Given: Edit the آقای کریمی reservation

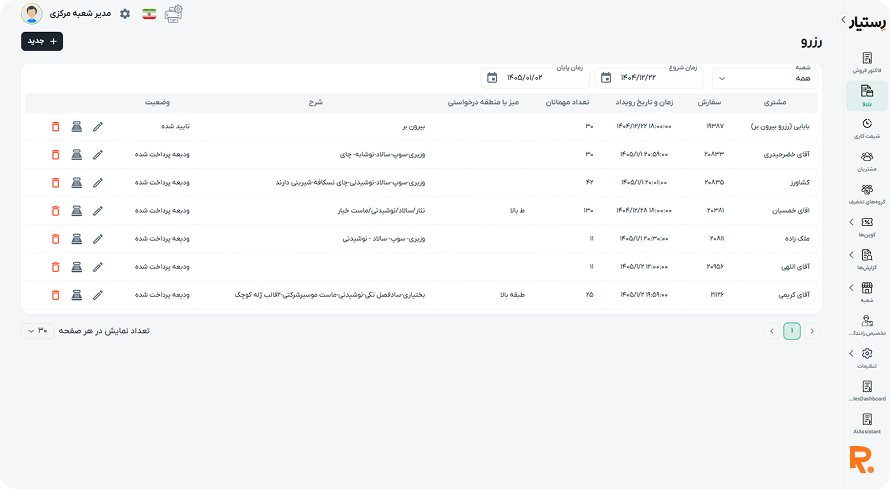Looking at the screenshot, I should pos(98,295).
